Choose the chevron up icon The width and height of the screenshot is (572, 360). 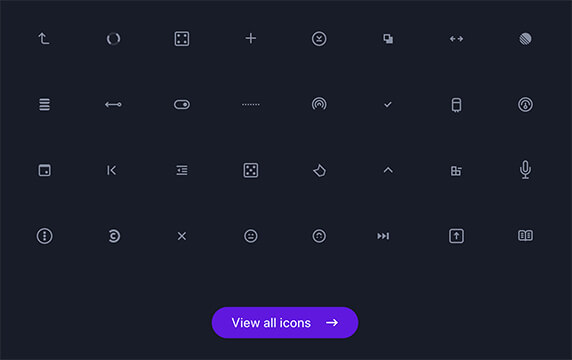coord(388,170)
